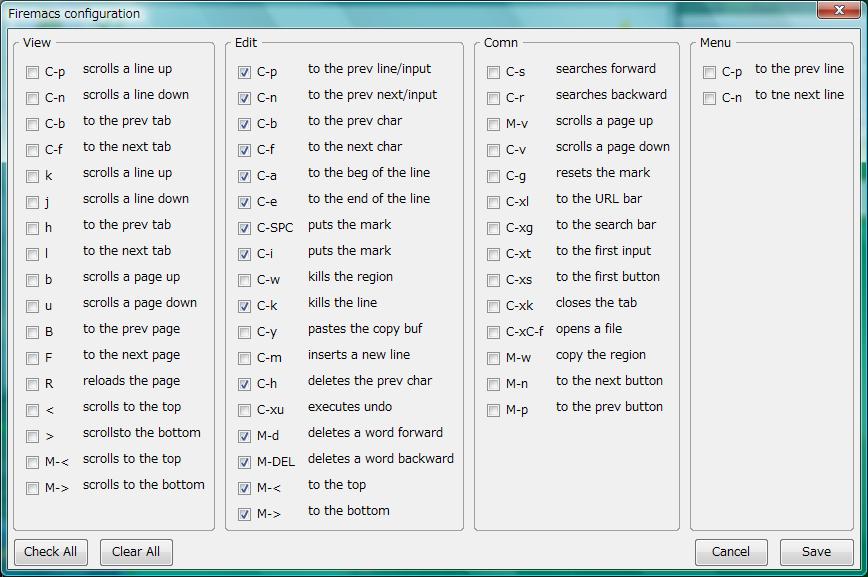Close the Firemacs configuration window
Viewport: 868px width, 577px height.
click(839, 9)
